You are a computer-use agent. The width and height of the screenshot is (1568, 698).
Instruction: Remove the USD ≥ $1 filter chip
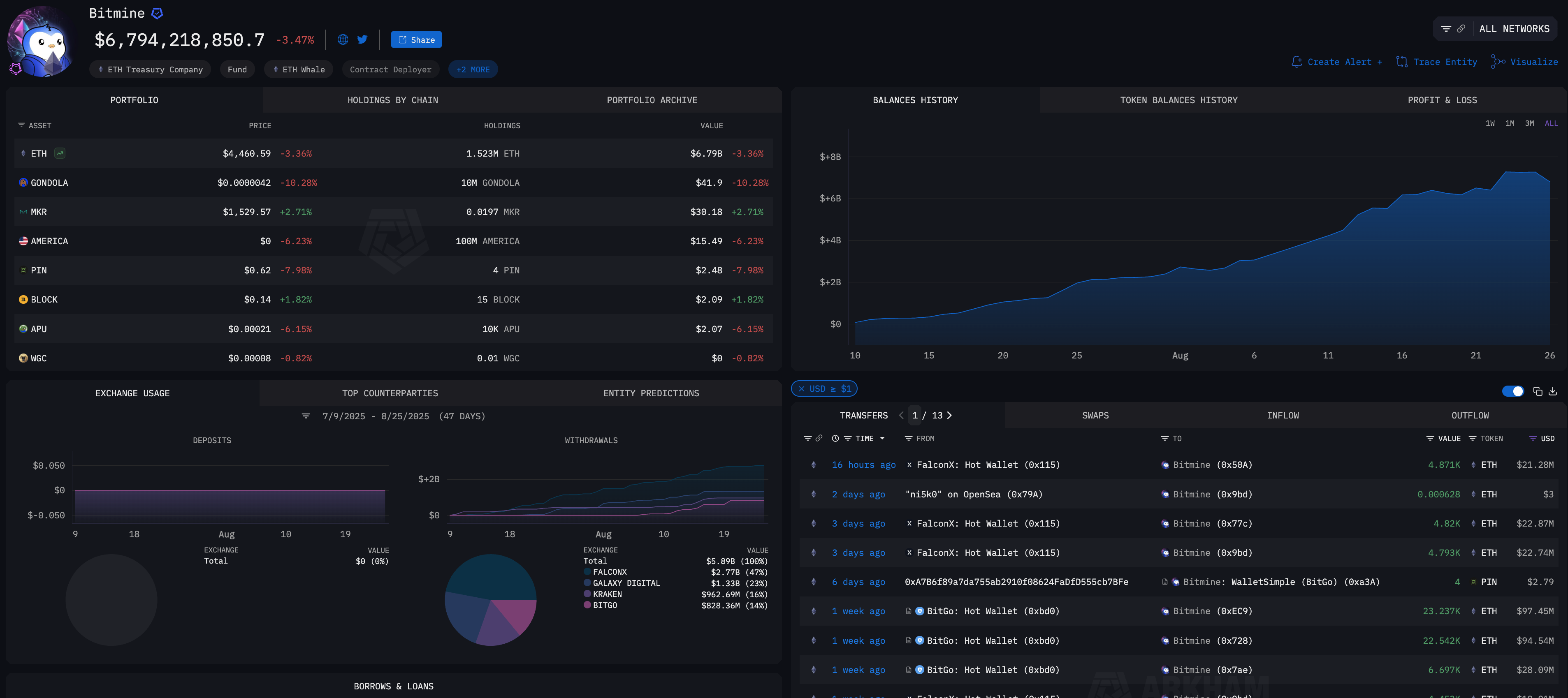pyautogui.click(x=802, y=389)
